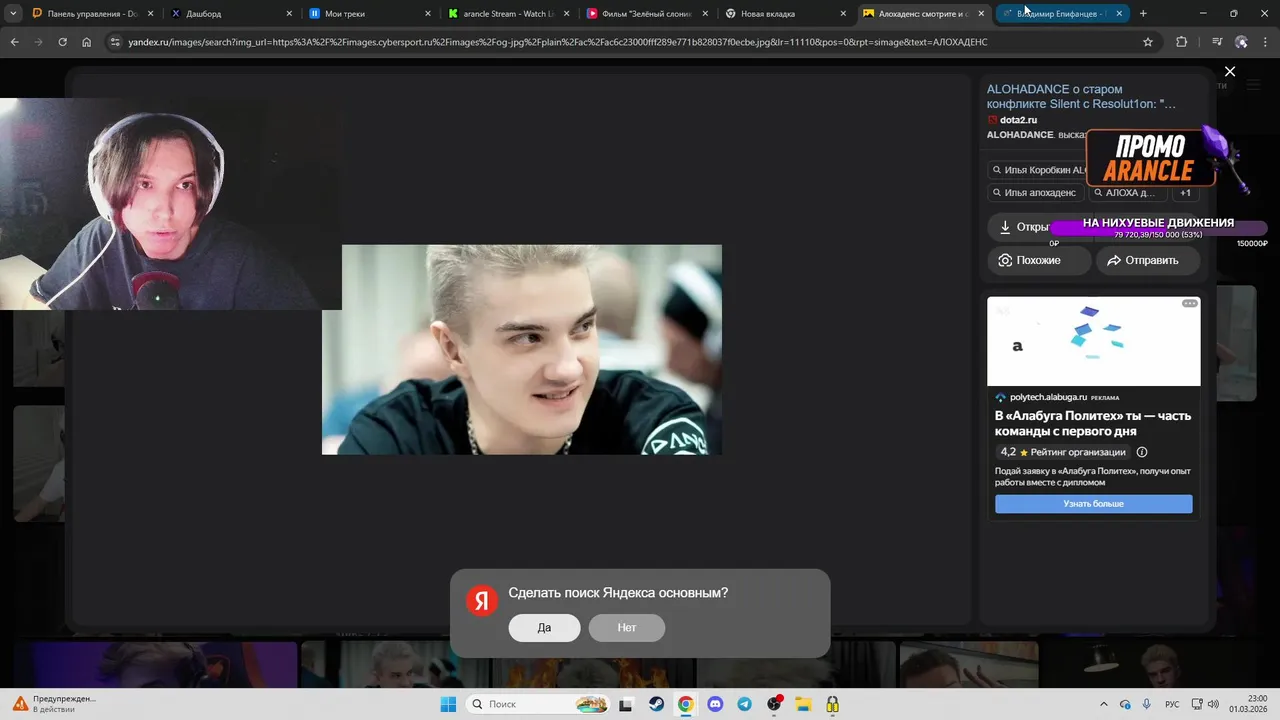Image resolution: width=1280 pixels, height=720 pixels.
Task: Select the Илья алохаденс search suggestion chip
Action: [x=1035, y=193]
